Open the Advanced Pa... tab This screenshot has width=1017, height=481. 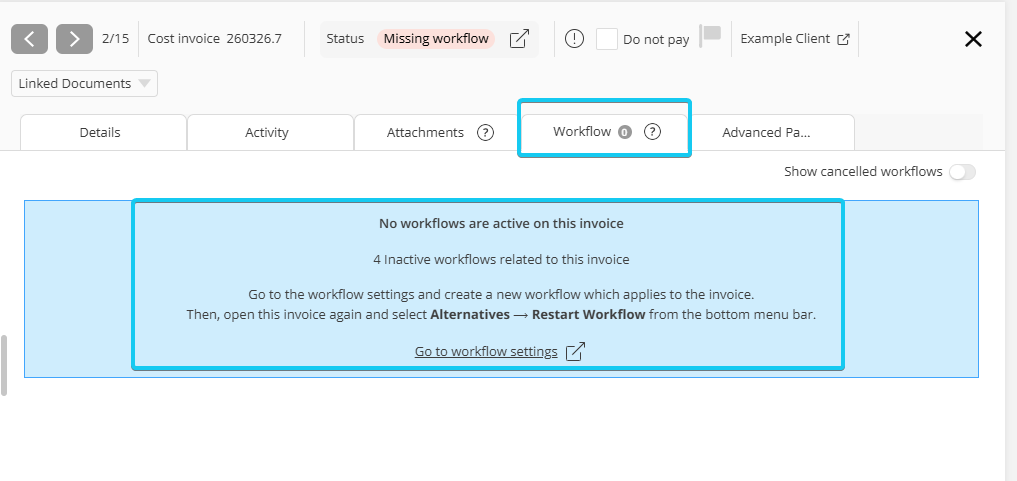click(x=771, y=132)
